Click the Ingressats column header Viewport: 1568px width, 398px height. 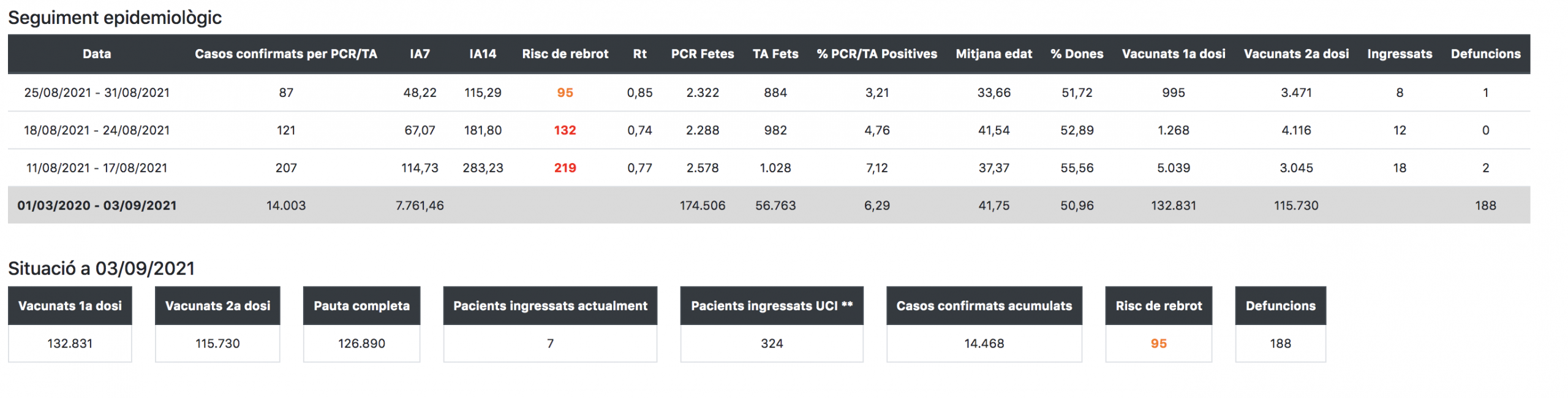tap(1400, 54)
